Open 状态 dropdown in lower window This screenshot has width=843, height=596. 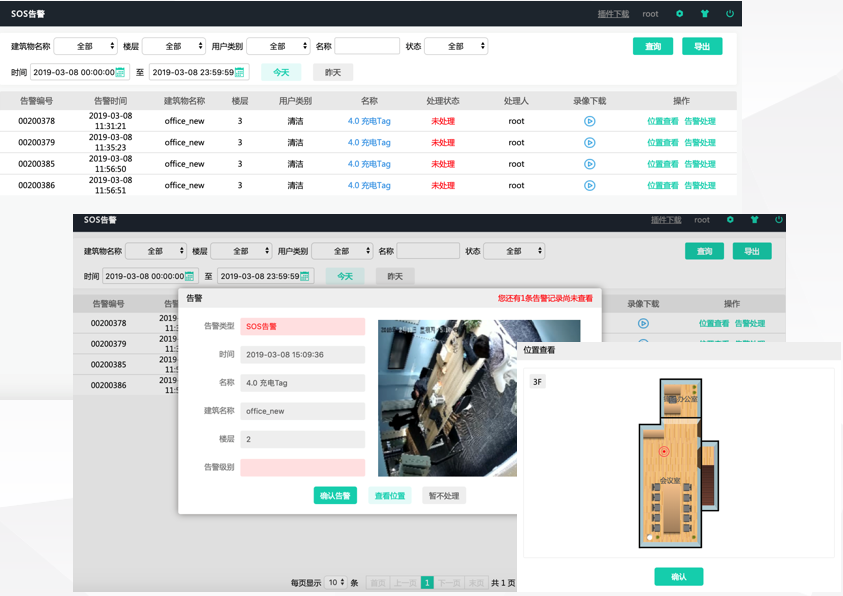point(514,251)
